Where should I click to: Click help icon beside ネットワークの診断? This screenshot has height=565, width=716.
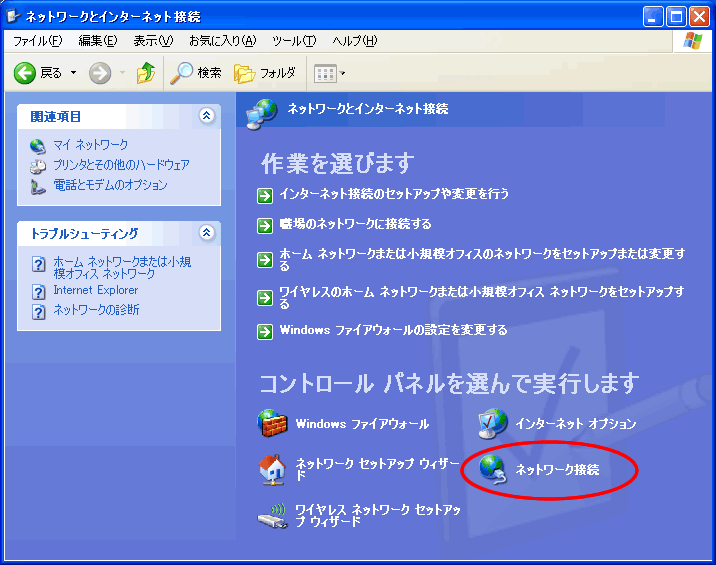(39, 312)
